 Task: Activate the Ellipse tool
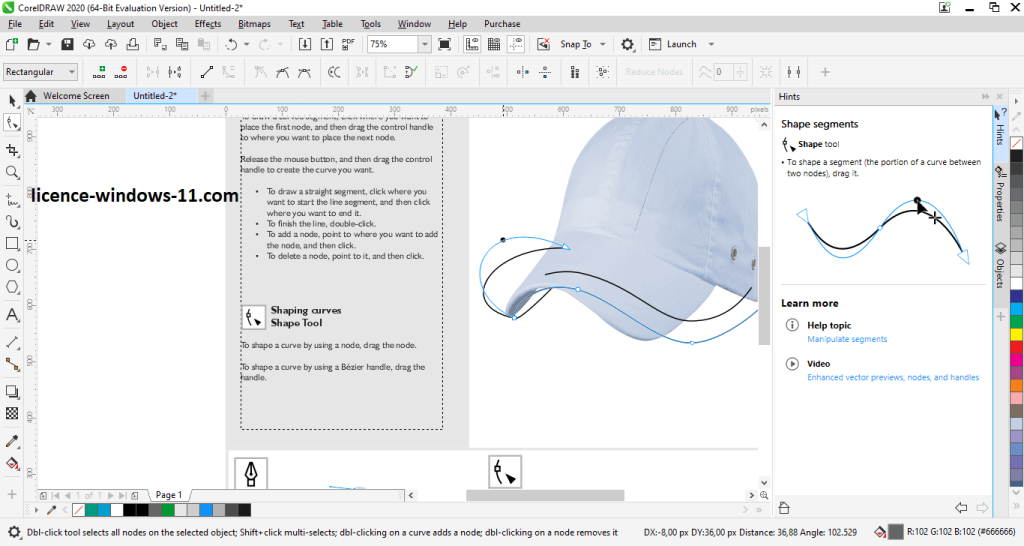[12, 266]
